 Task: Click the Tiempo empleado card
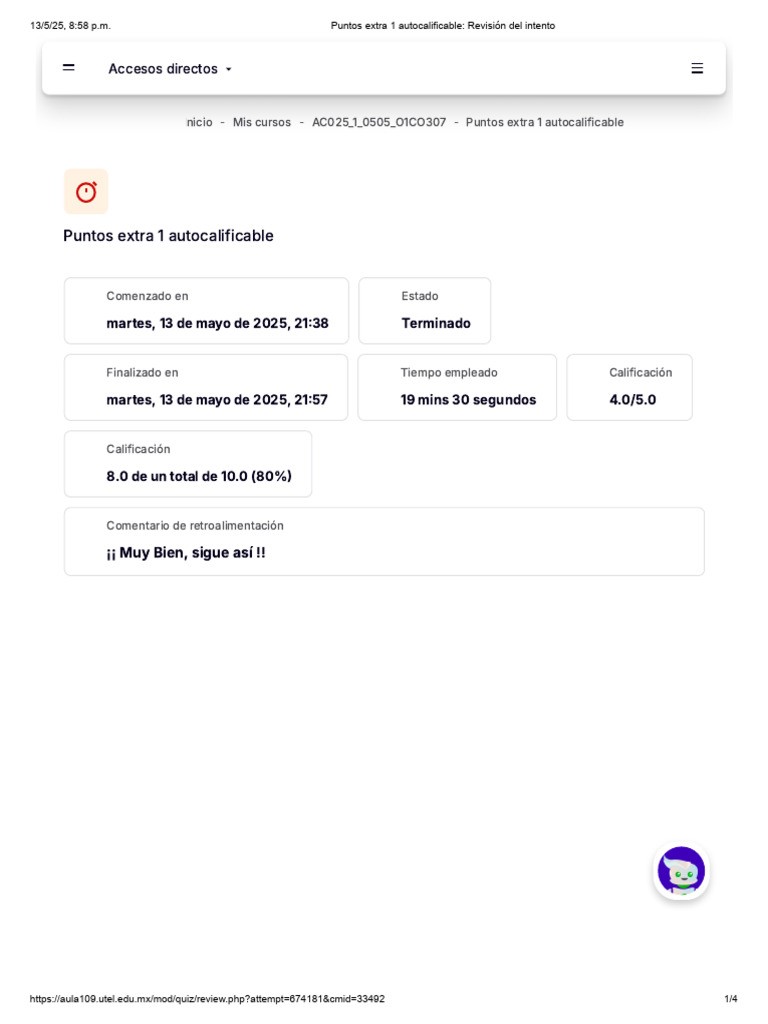coord(457,387)
